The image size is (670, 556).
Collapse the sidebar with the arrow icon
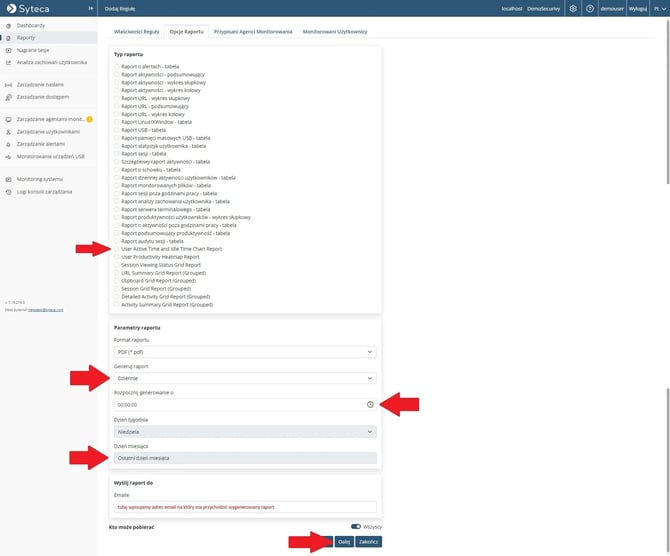click(x=90, y=8)
